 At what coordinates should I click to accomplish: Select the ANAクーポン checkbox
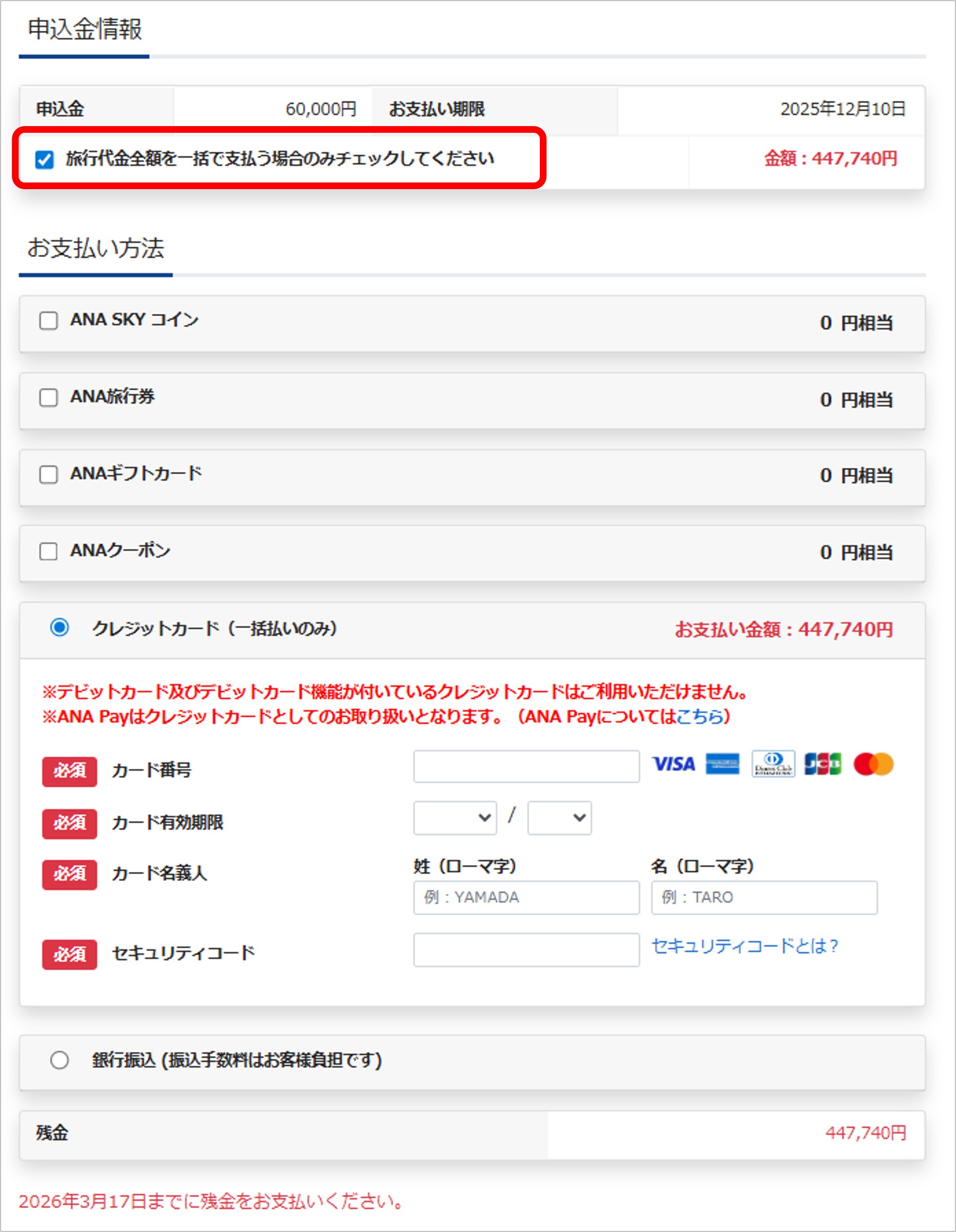(x=49, y=551)
